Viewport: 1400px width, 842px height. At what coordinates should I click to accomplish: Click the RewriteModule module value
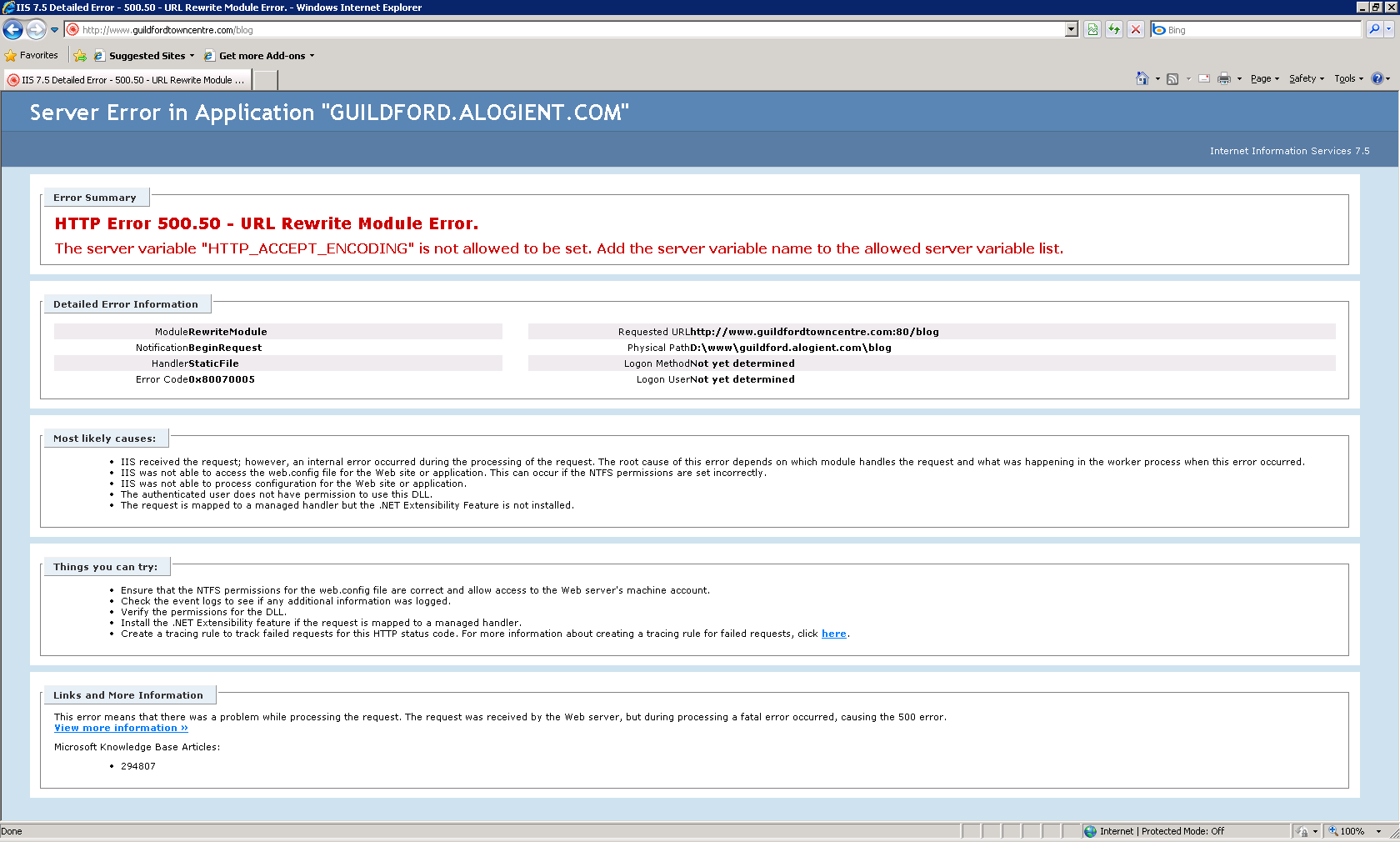pos(227,332)
